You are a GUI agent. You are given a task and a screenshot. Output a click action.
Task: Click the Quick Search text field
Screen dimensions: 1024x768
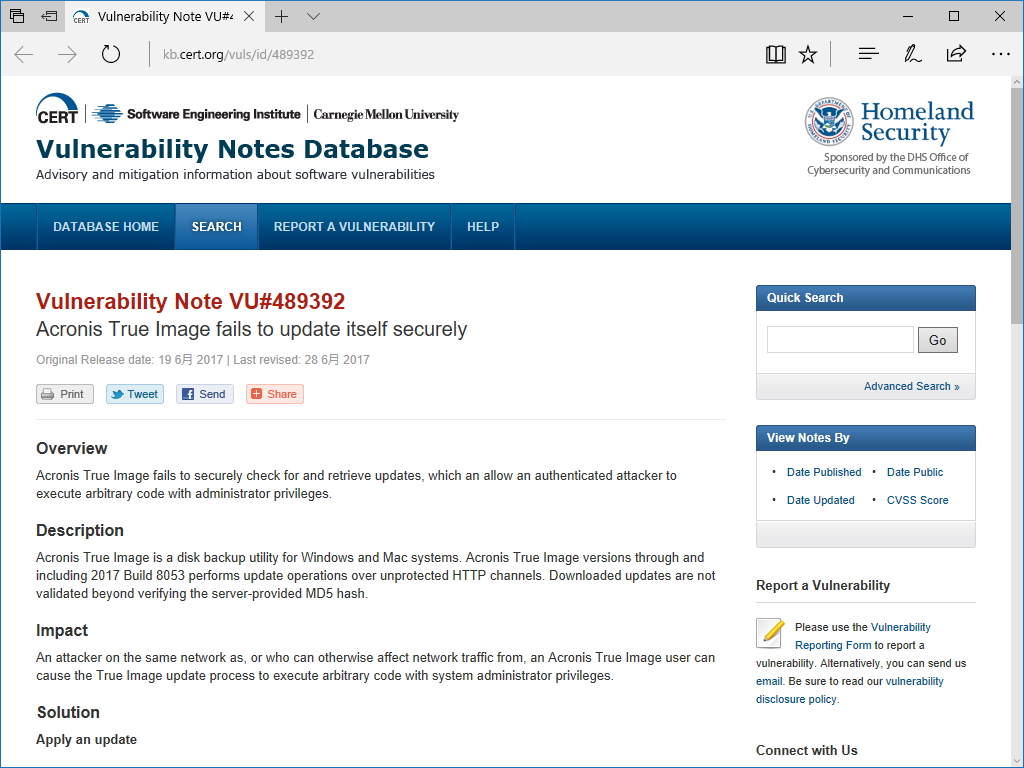pos(840,340)
